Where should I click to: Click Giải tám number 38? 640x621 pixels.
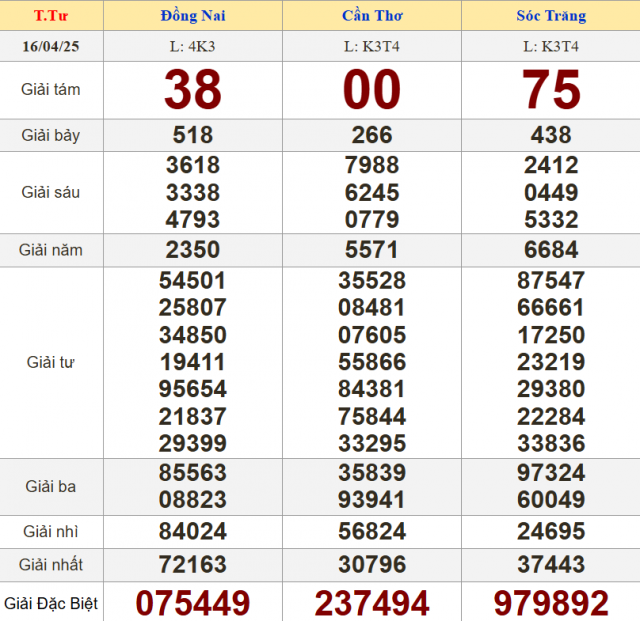193,89
